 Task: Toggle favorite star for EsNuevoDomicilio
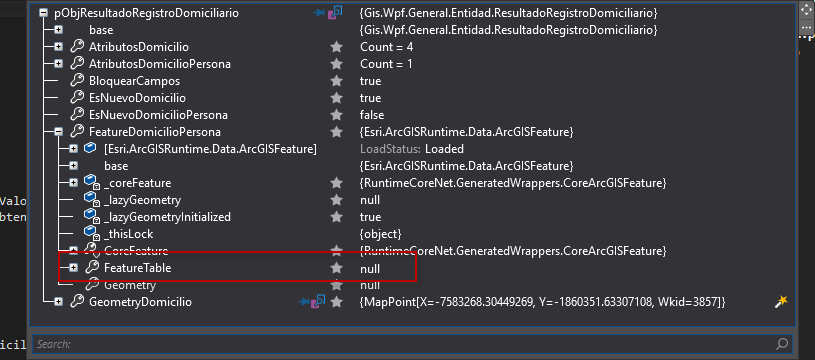[337, 98]
